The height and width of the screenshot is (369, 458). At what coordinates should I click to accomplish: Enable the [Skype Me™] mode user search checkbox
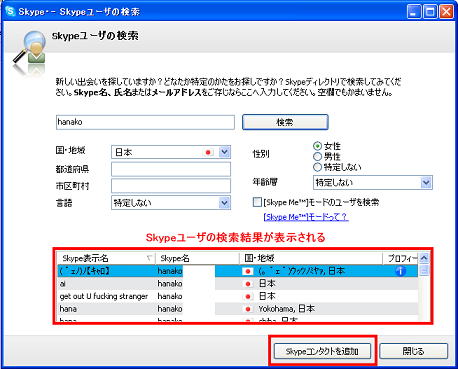coord(257,202)
